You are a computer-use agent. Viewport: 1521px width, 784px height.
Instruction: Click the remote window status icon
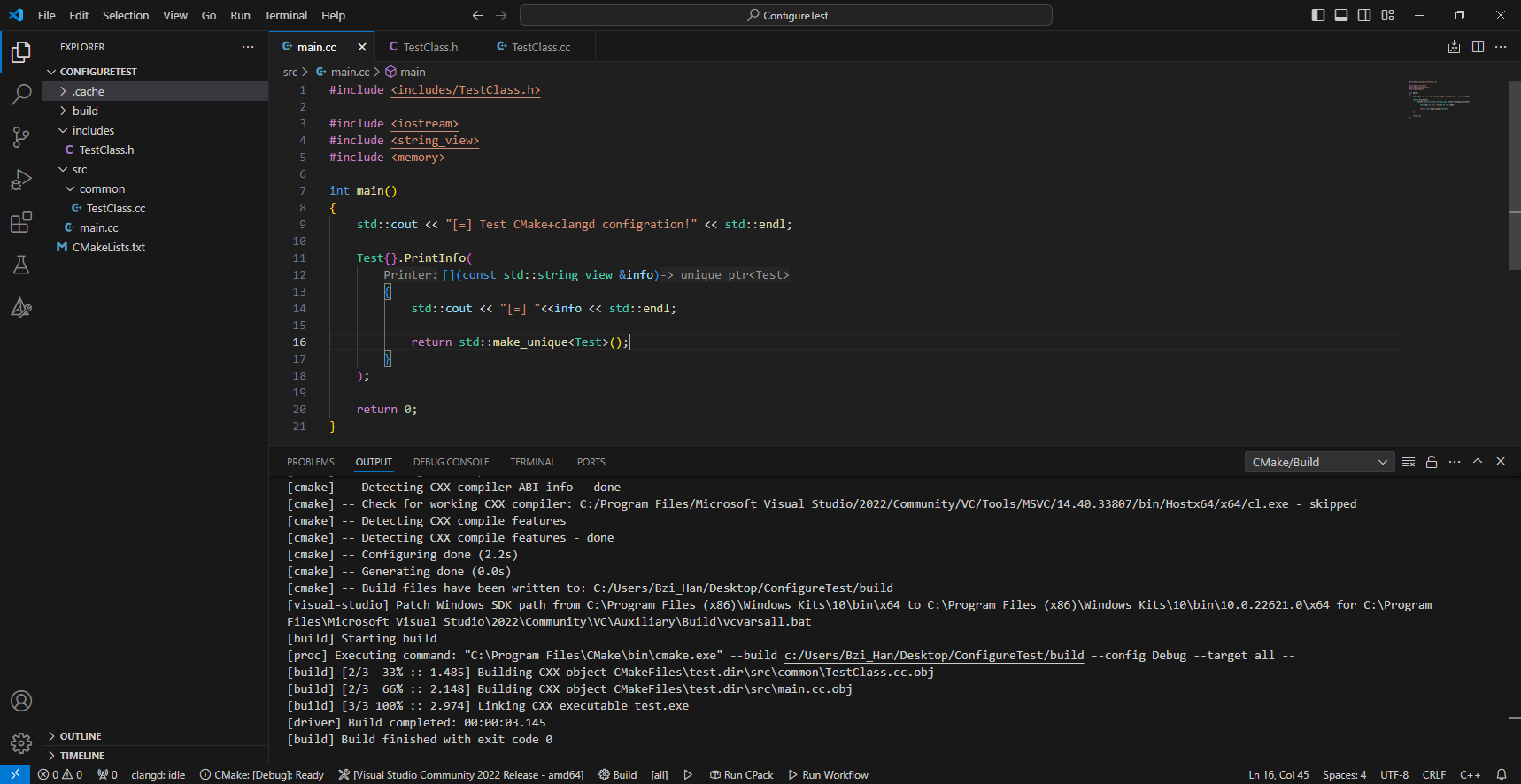coord(15,774)
